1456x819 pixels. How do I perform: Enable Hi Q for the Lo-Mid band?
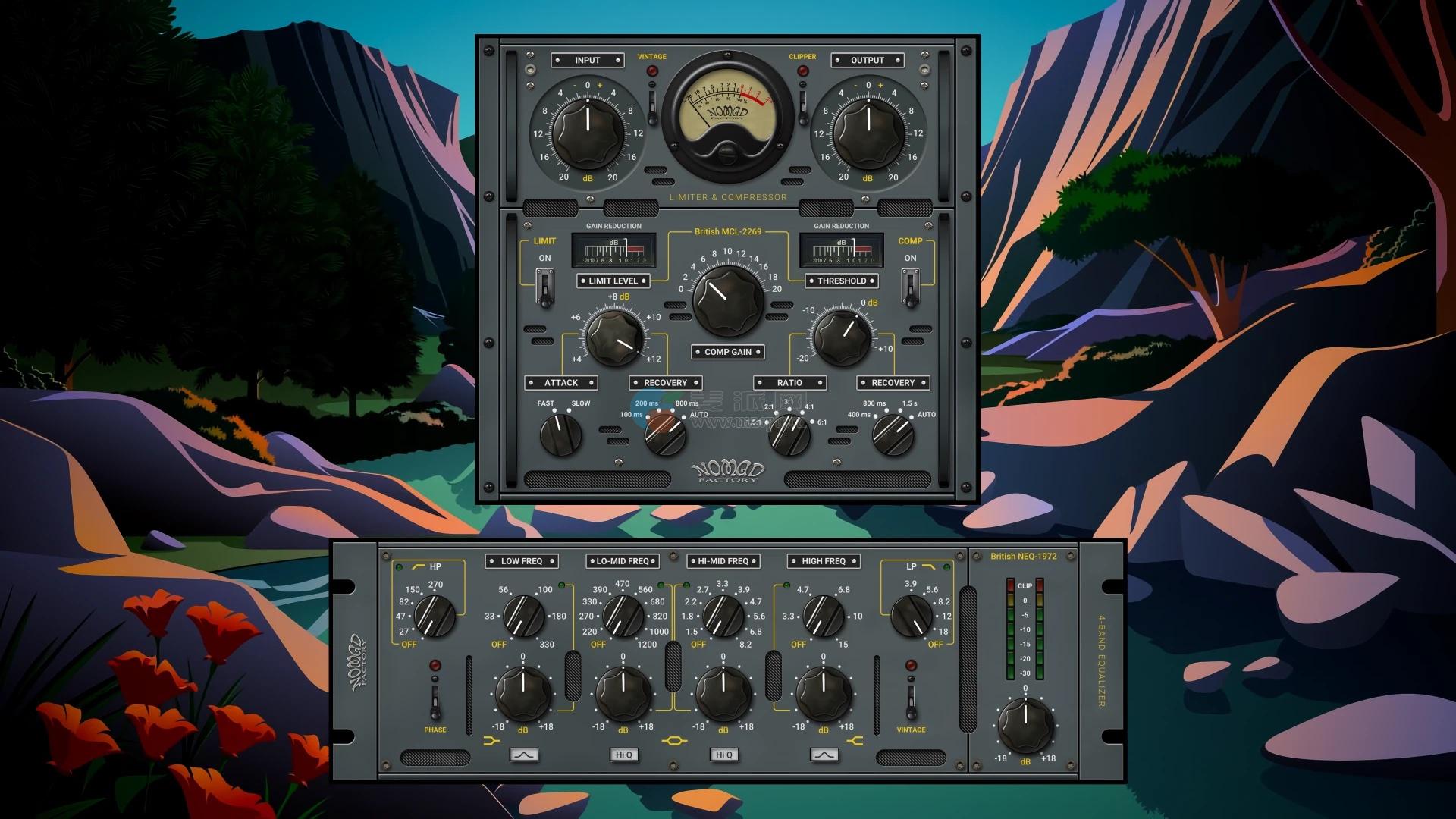point(624,755)
